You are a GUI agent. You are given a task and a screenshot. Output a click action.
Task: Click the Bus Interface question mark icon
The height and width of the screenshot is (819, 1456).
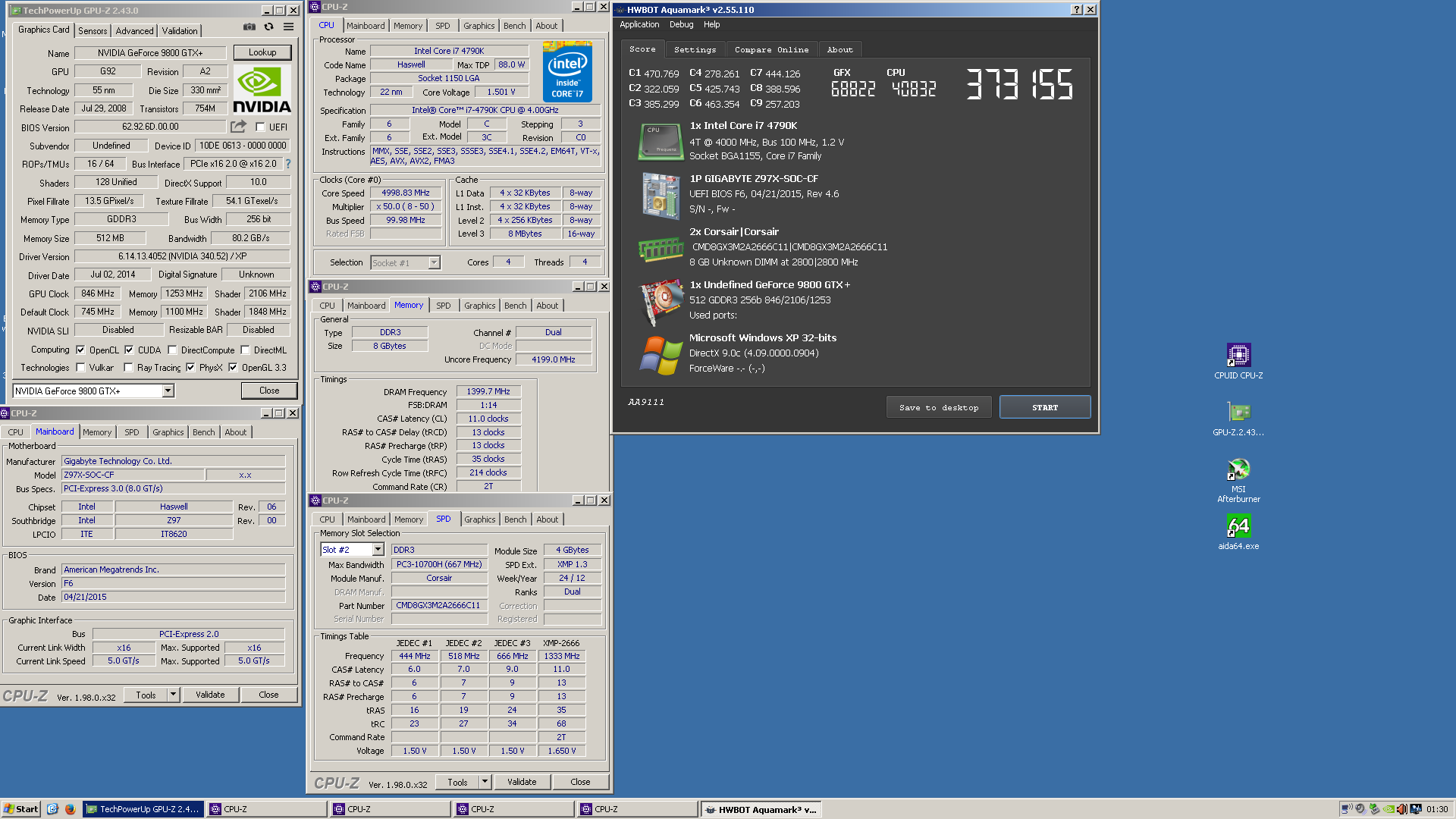[288, 163]
